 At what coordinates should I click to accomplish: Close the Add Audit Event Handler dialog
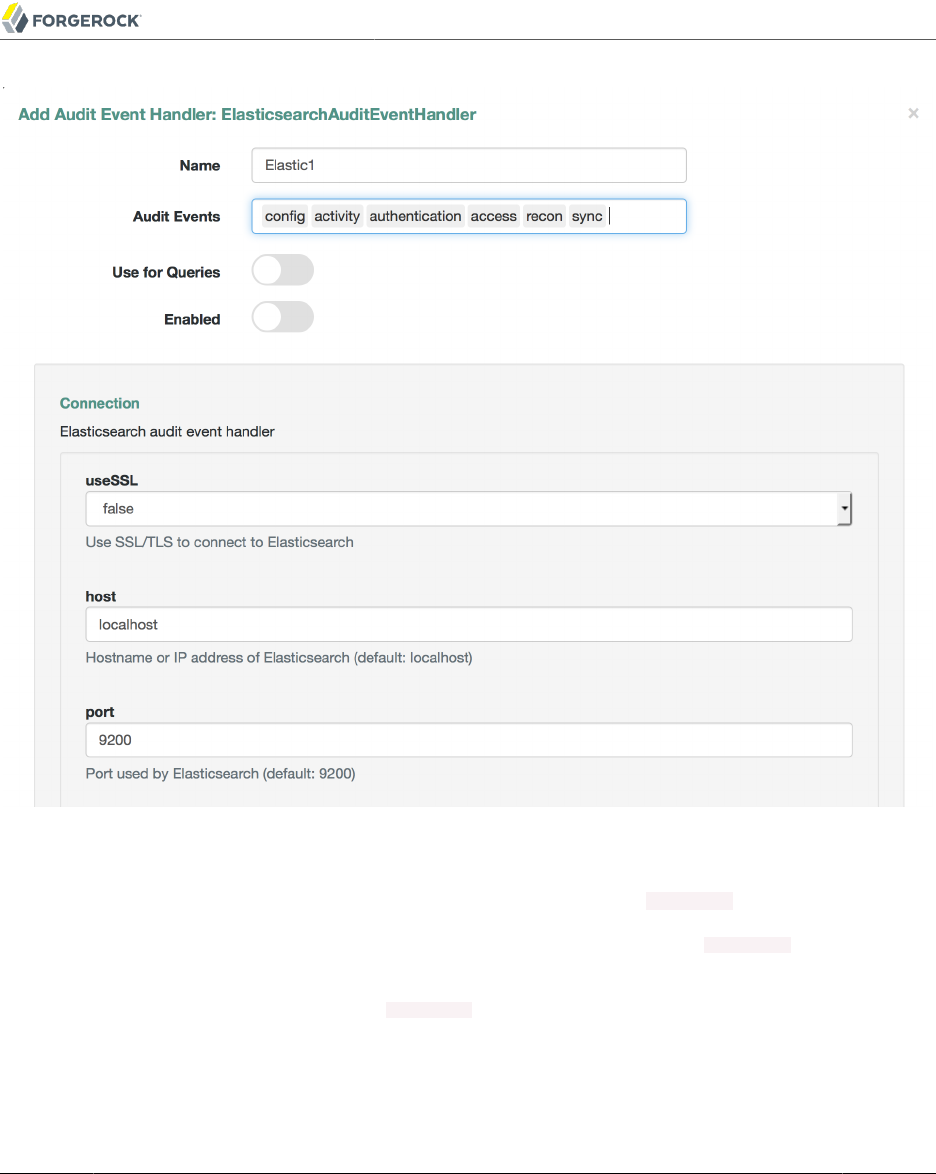click(x=913, y=114)
